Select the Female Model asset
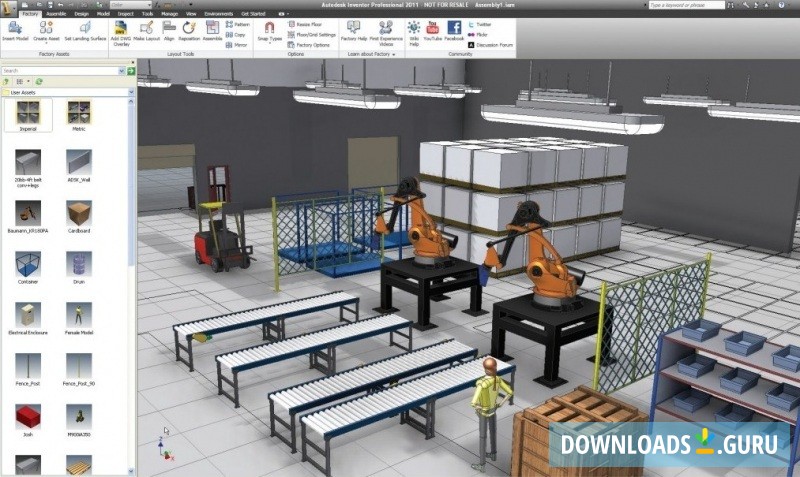 (x=79, y=319)
